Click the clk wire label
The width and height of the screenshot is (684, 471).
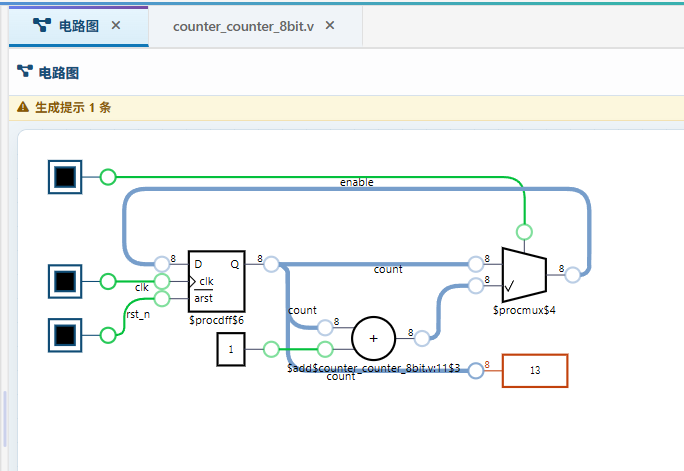pyautogui.click(x=142, y=287)
